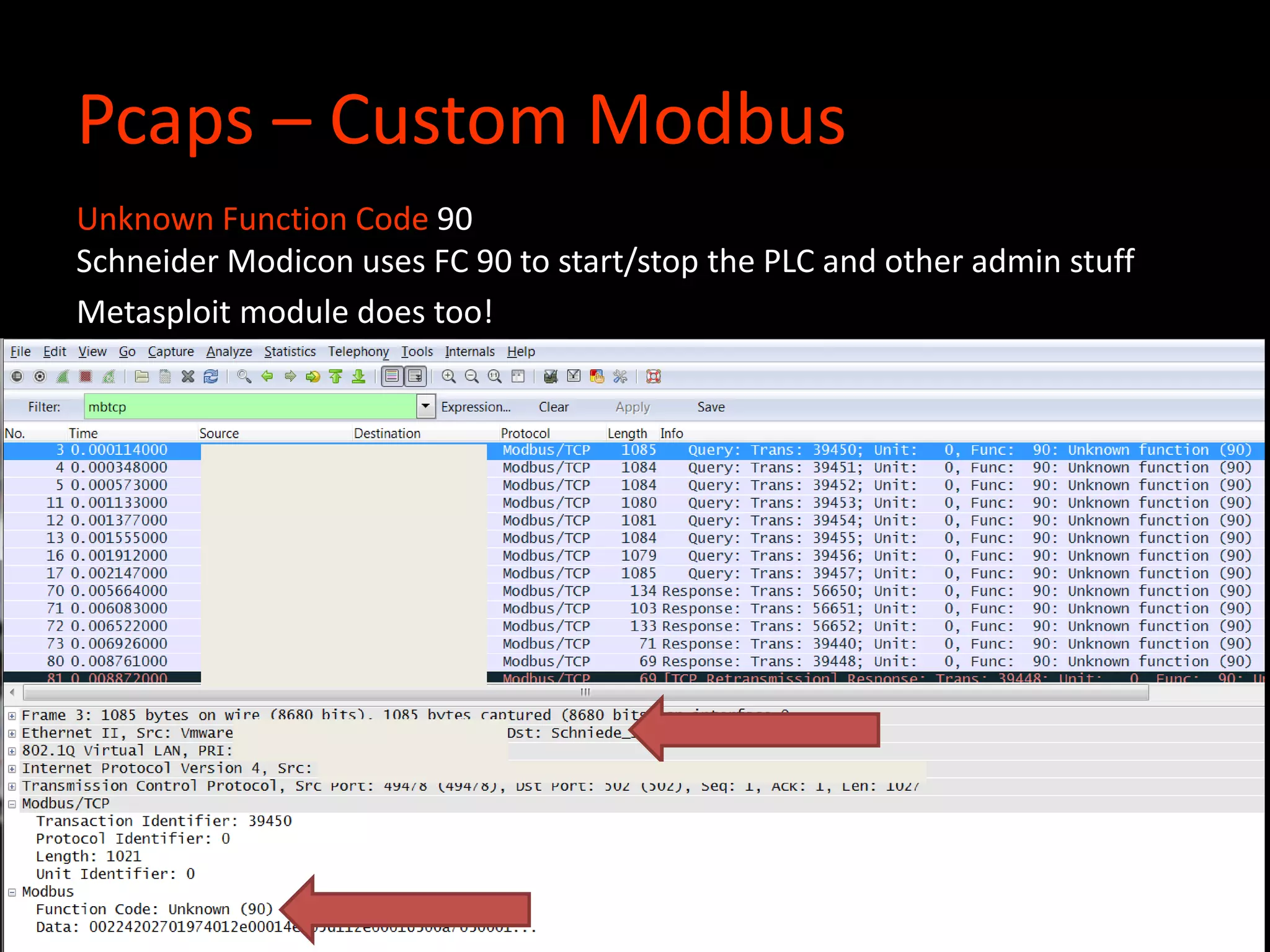Open the Capture menu

171,351
